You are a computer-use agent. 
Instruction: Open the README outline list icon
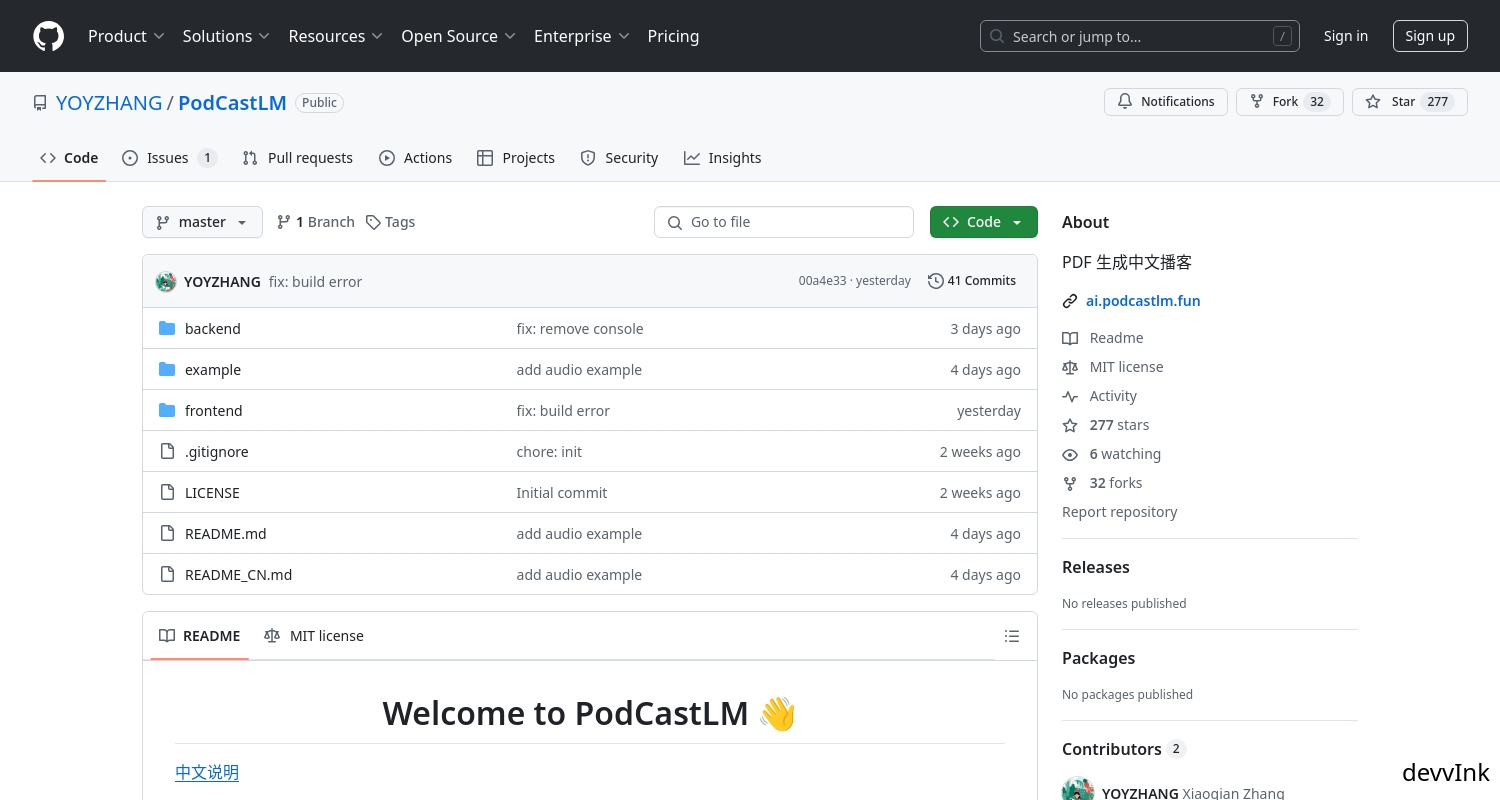[x=1012, y=636]
